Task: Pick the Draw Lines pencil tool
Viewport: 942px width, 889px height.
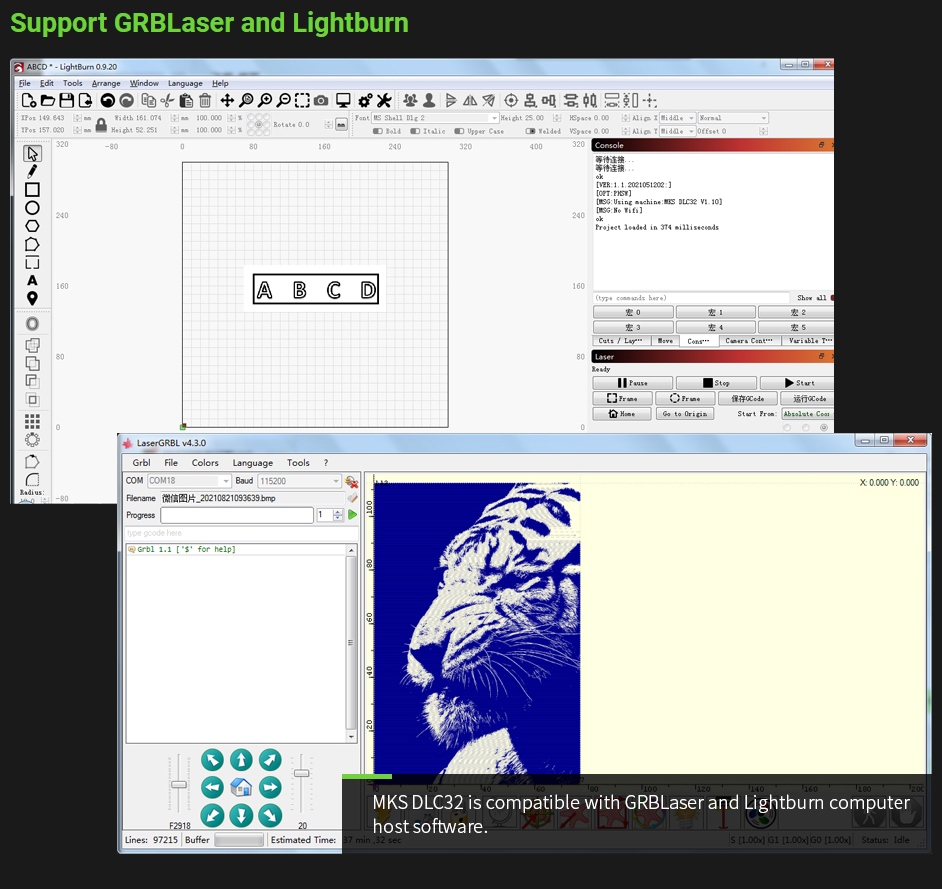Action: coord(32,172)
